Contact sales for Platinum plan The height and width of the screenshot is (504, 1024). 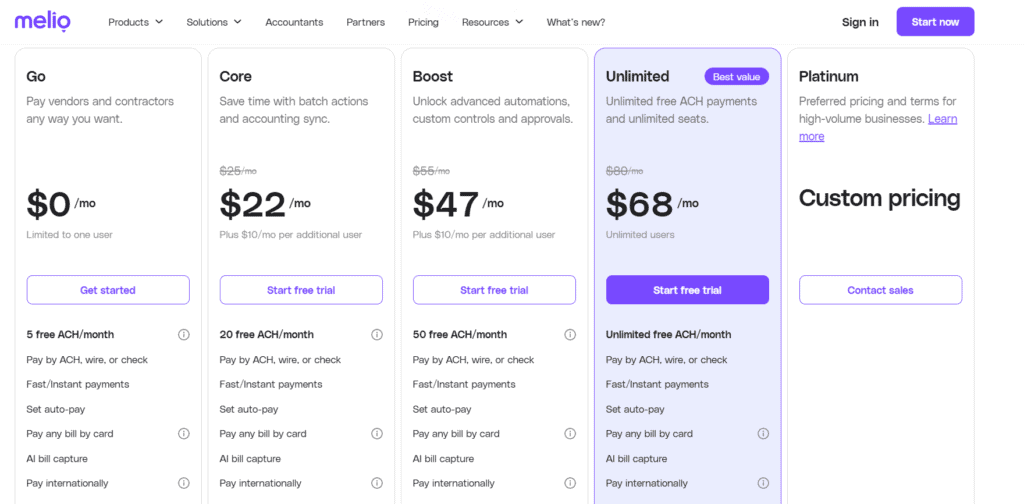880,290
